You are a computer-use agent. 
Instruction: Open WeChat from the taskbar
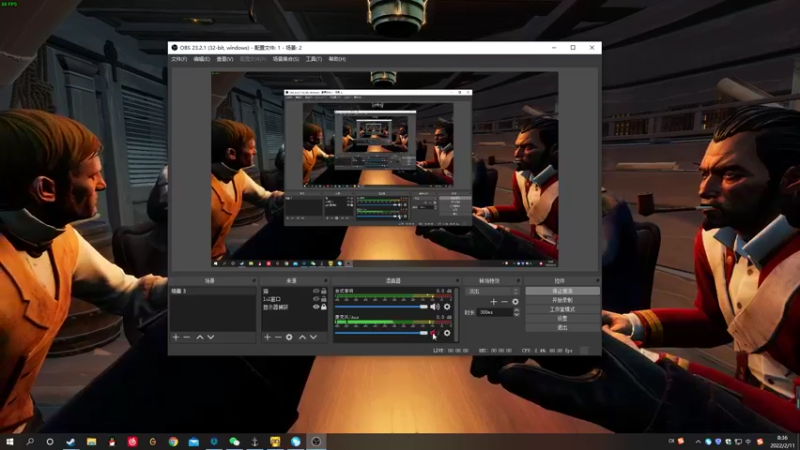tap(234, 442)
